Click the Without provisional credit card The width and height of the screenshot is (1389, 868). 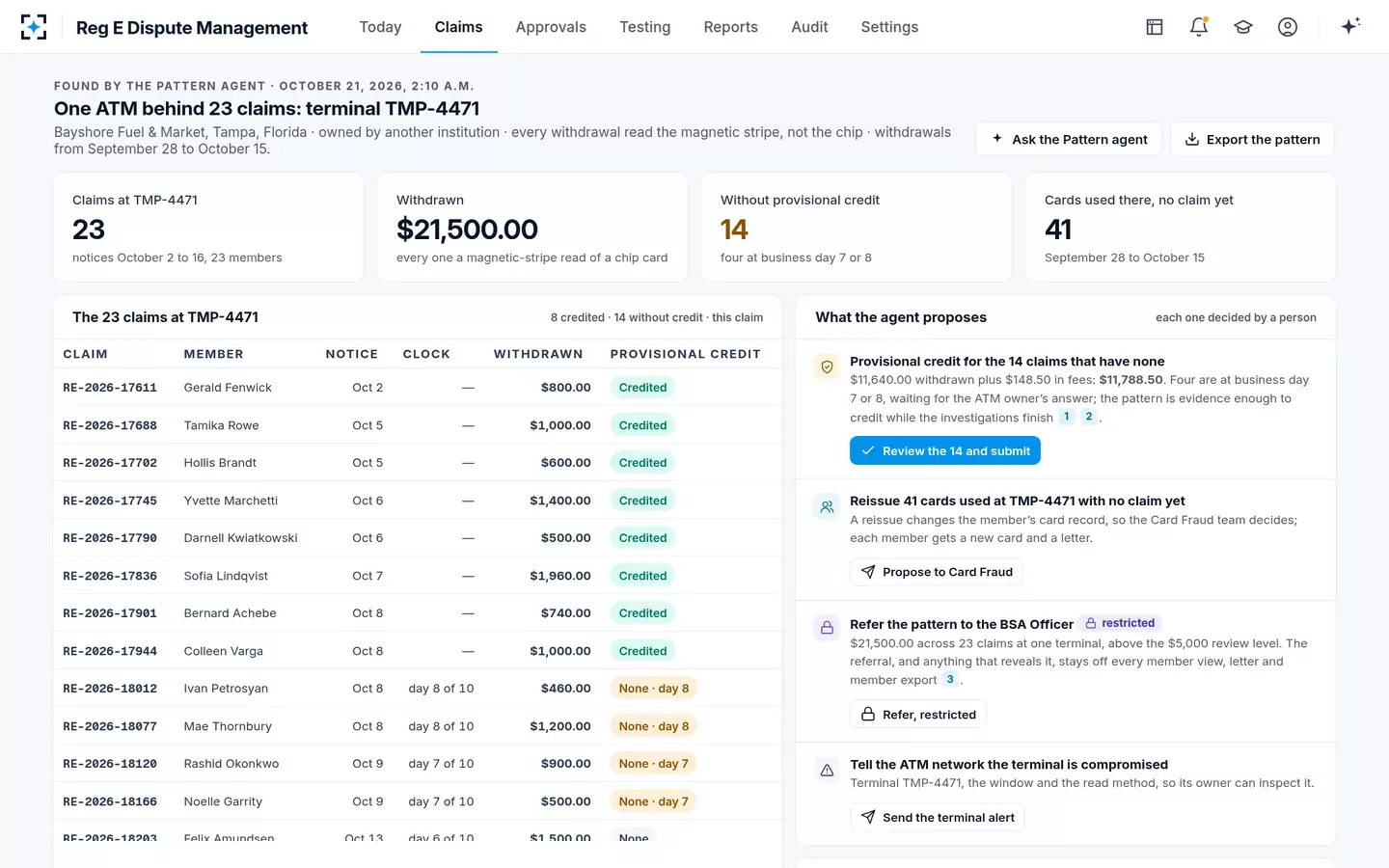tap(856, 228)
